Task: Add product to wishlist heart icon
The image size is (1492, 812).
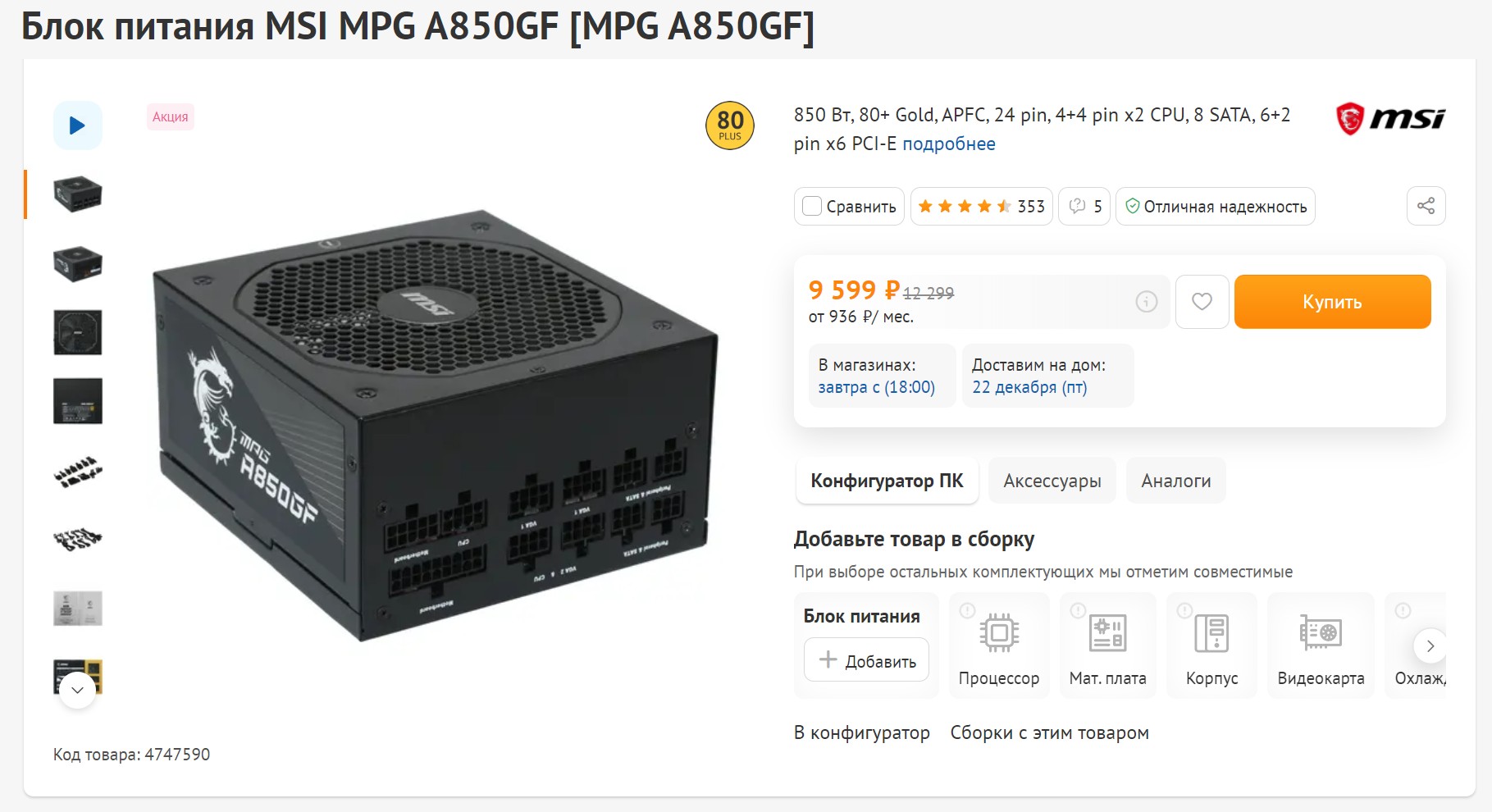Action: (1202, 302)
